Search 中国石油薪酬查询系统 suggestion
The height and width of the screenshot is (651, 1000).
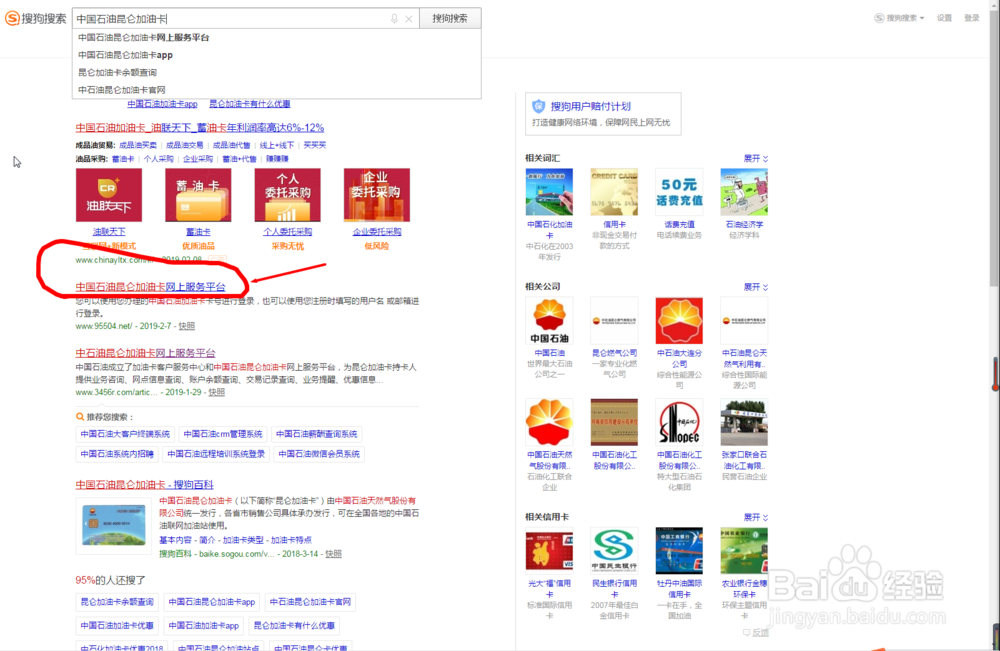click(316, 434)
